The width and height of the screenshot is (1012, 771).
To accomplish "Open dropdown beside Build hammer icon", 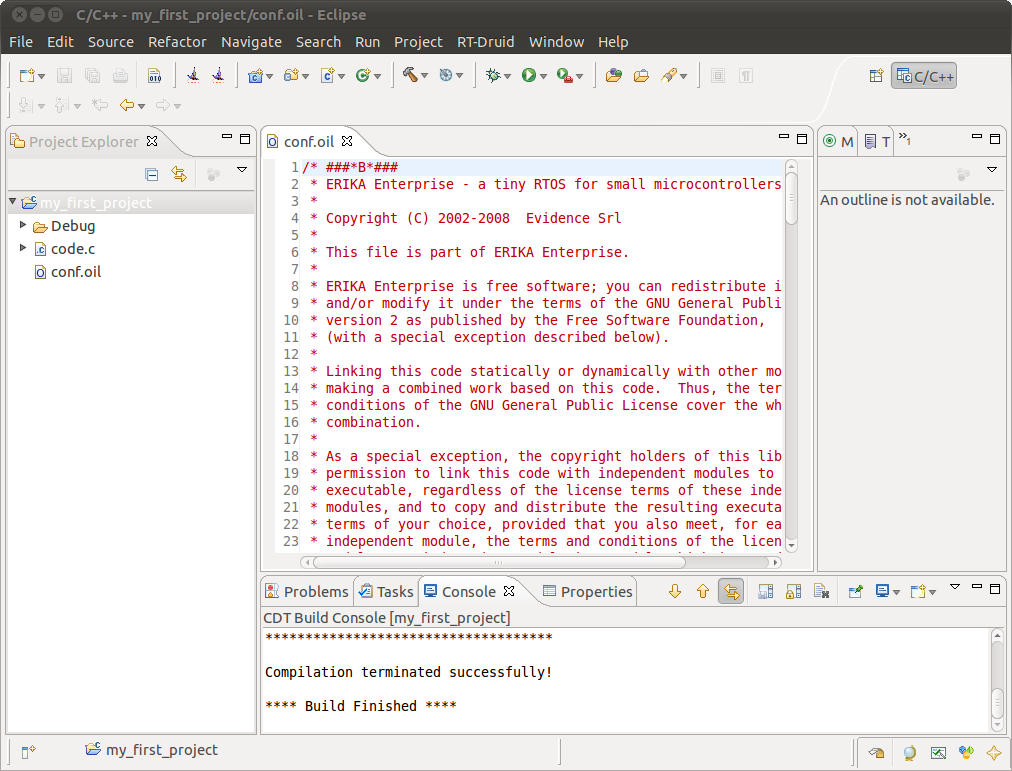I will [425, 76].
